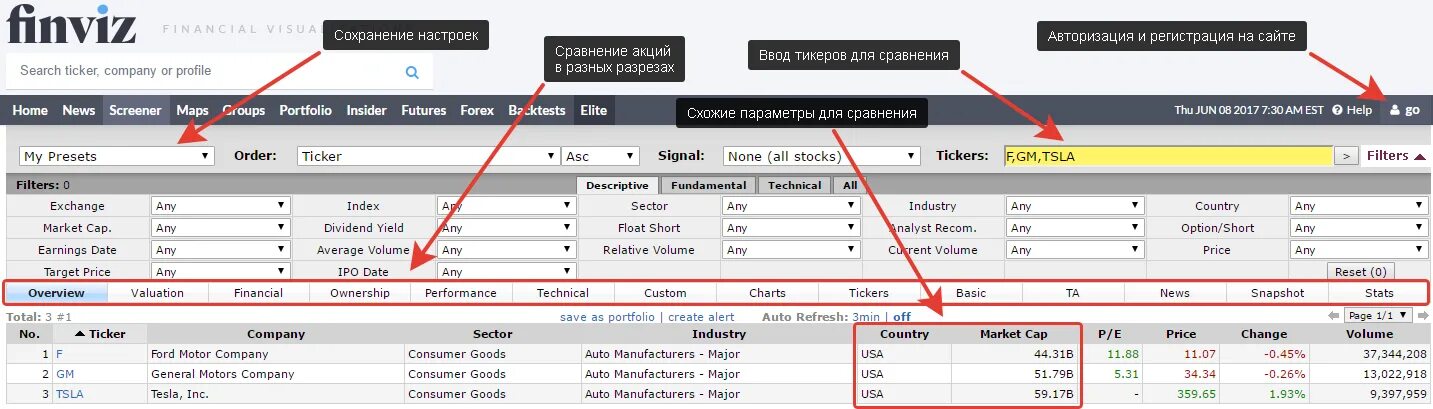
Task: Switch to Descriptive filter tab
Action: tap(617, 185)
